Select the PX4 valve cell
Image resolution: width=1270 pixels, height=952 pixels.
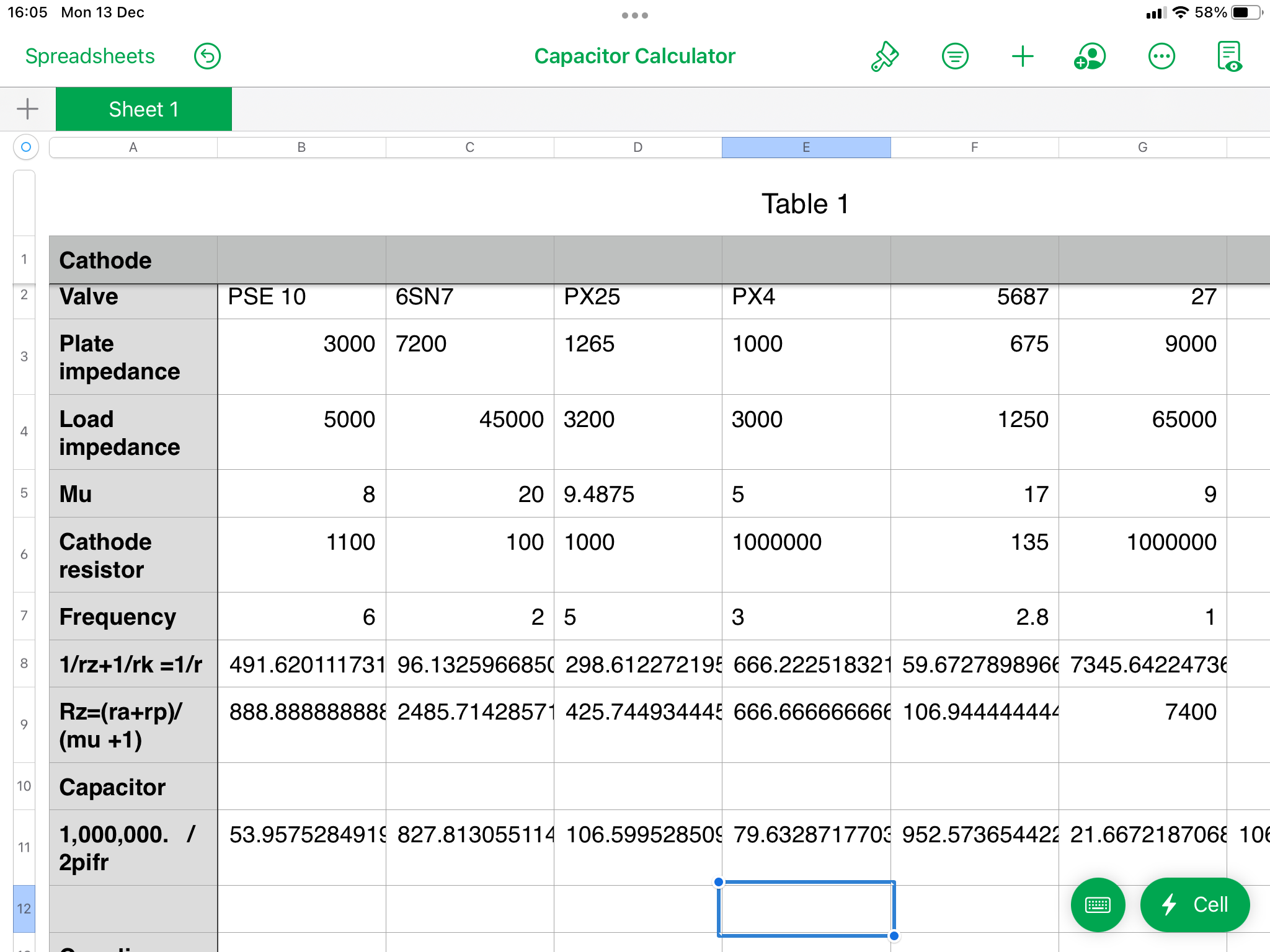[806, 297]
